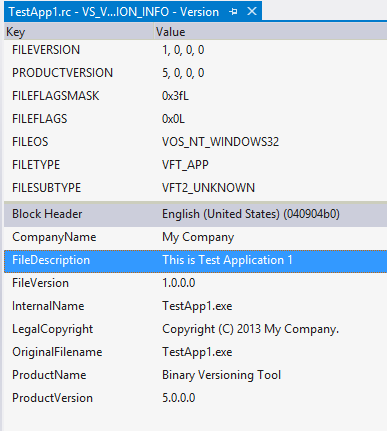Edit the PRODUCTVERSION value 5, 0, 0, 0
Viewport: 387px width, 431px height.
point(183,73)
